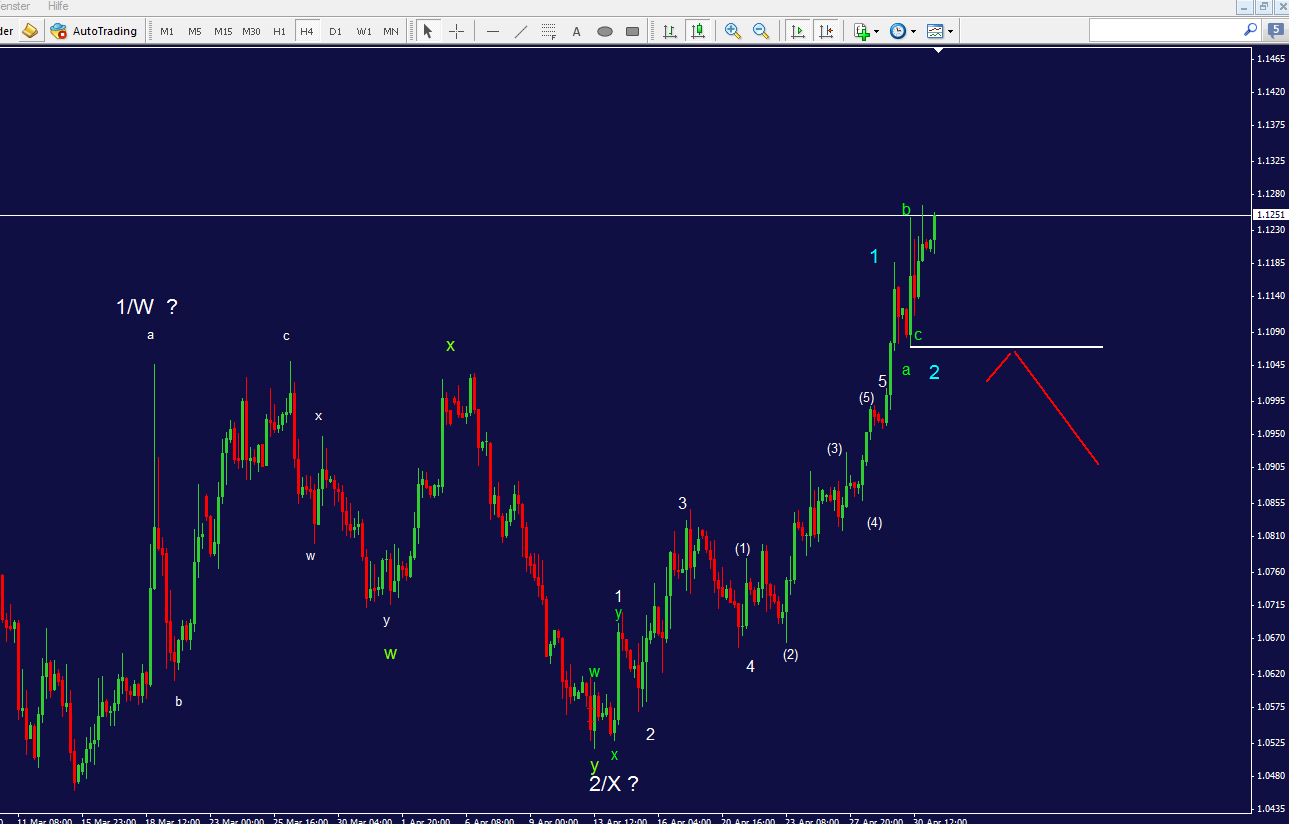Image resolution: width=1289 pixels, height=824 pixels.
Task: Select the Trendline drawing tool
Action: tap(521, 31)
